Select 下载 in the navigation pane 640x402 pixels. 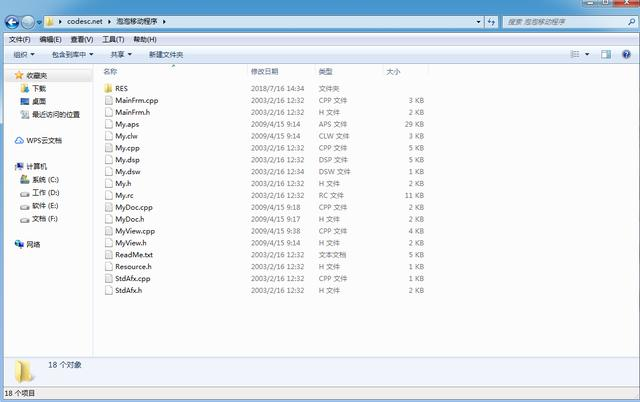[x=39, y=89]
